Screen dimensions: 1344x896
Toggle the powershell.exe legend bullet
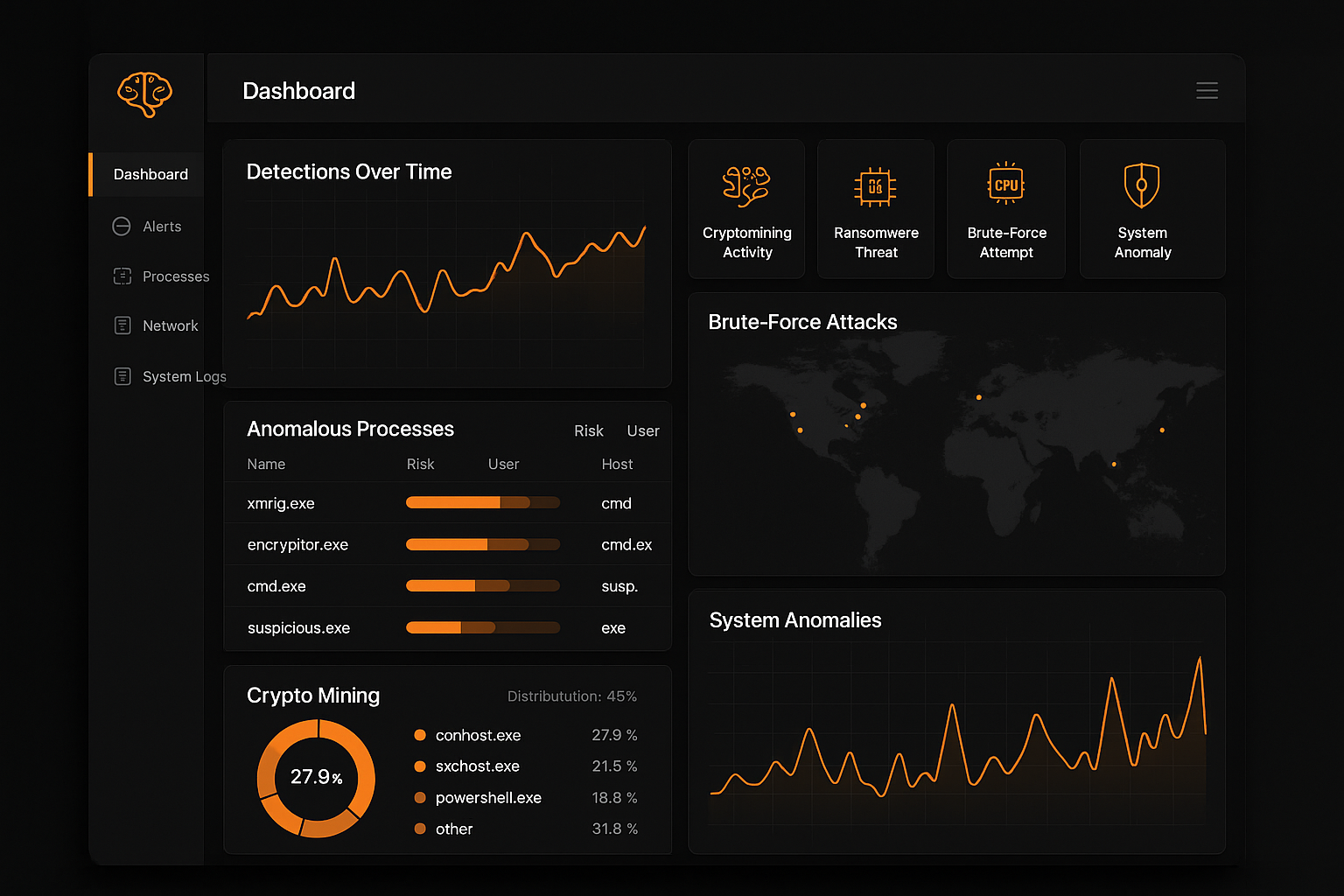point(419,797)
